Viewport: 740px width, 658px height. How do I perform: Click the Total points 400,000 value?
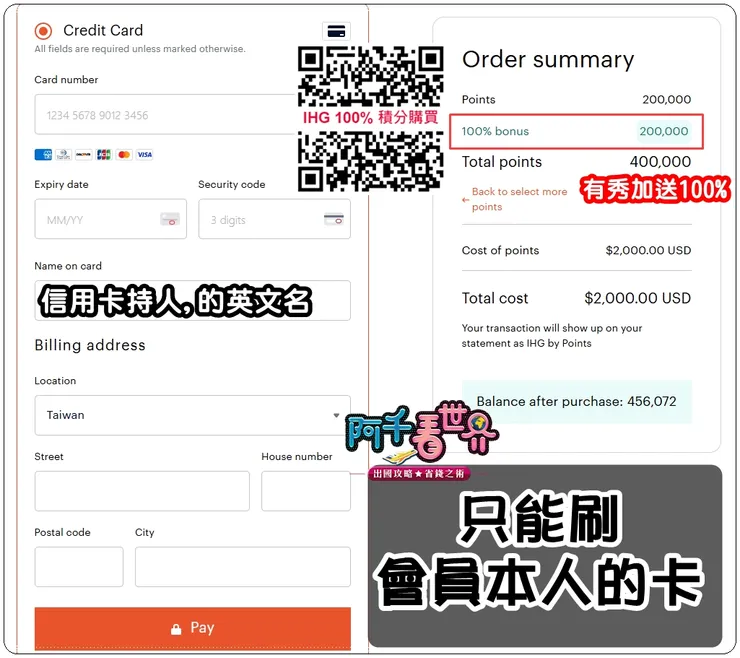(660, 162)
